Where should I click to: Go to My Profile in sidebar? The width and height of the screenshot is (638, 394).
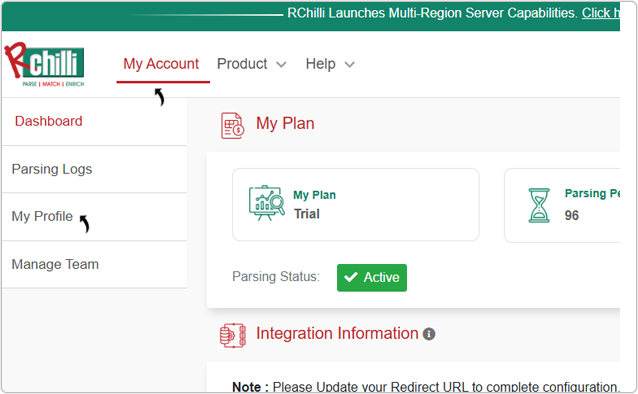pyautogui.click(x=42, y=216)
